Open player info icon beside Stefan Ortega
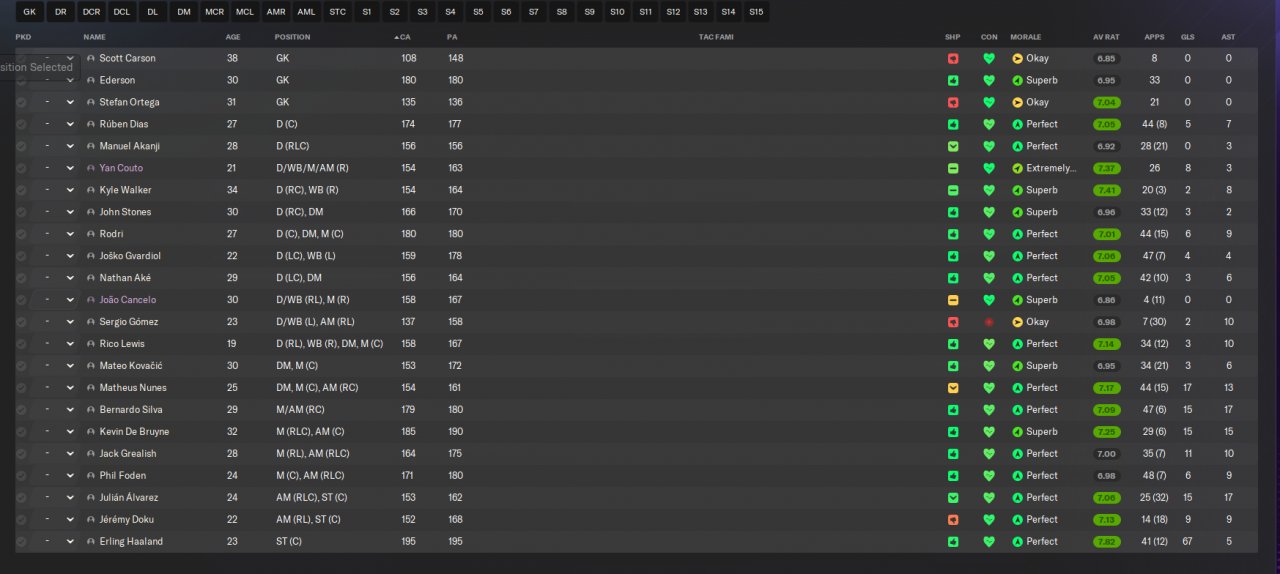Image resolution: width=1280 pixels, height=574 pixels. (91, 102)
